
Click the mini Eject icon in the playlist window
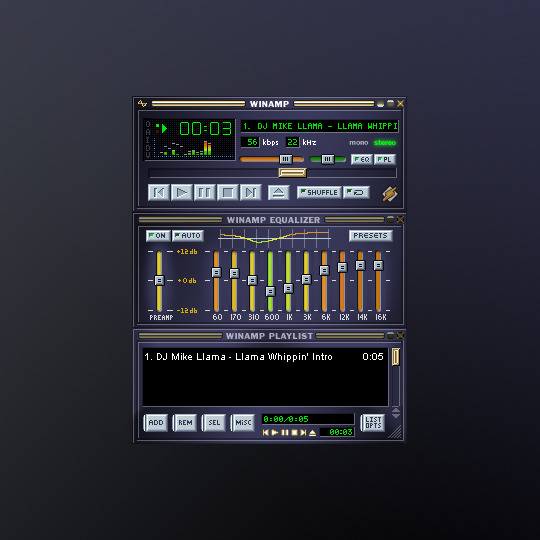click(x=312, y=432)
